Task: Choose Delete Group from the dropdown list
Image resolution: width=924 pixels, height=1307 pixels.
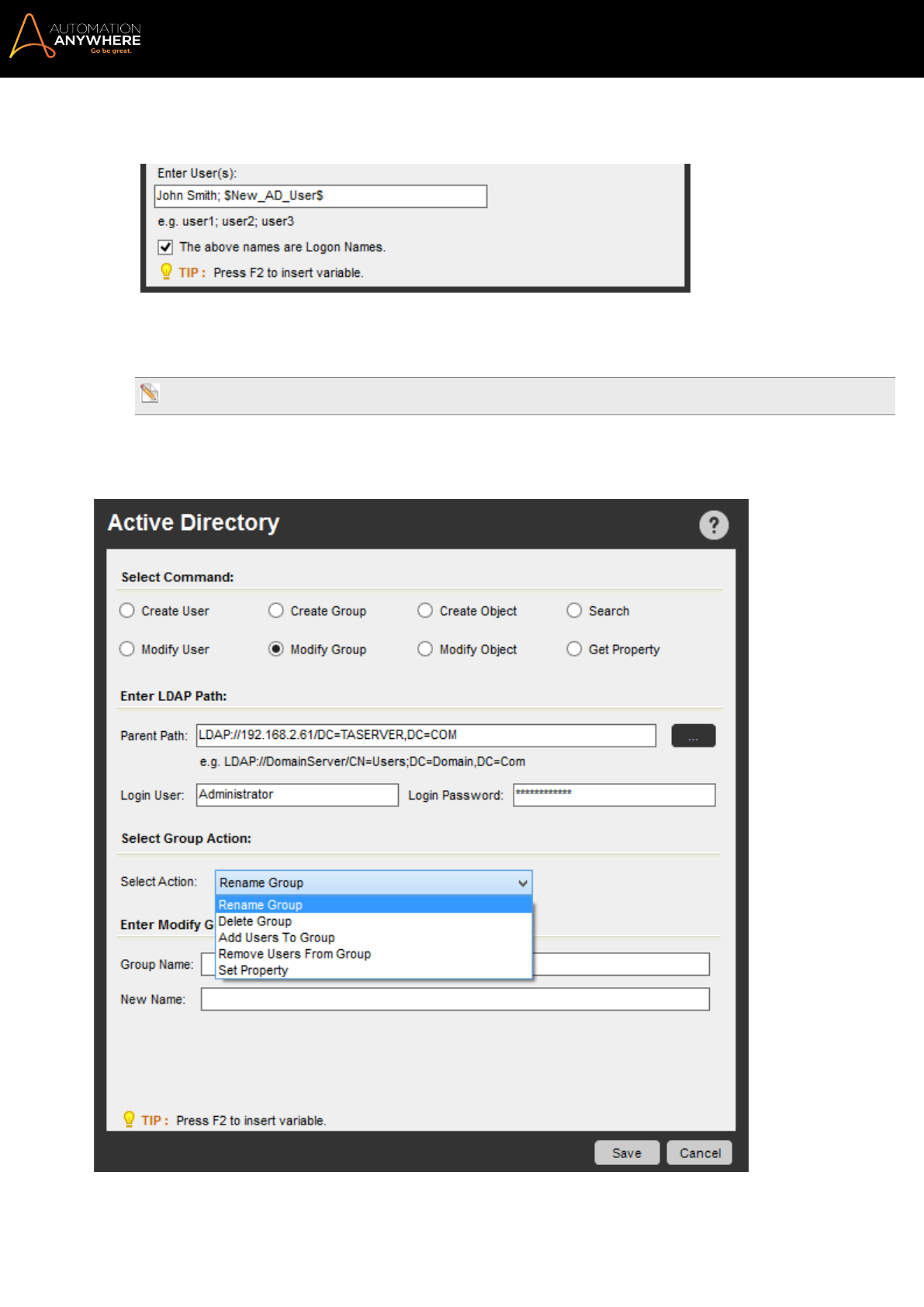Action: click(x=255, y=921)
